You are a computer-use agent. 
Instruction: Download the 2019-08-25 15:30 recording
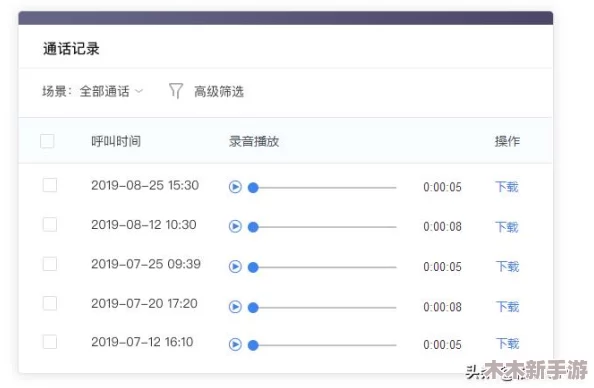pos(507,186)
